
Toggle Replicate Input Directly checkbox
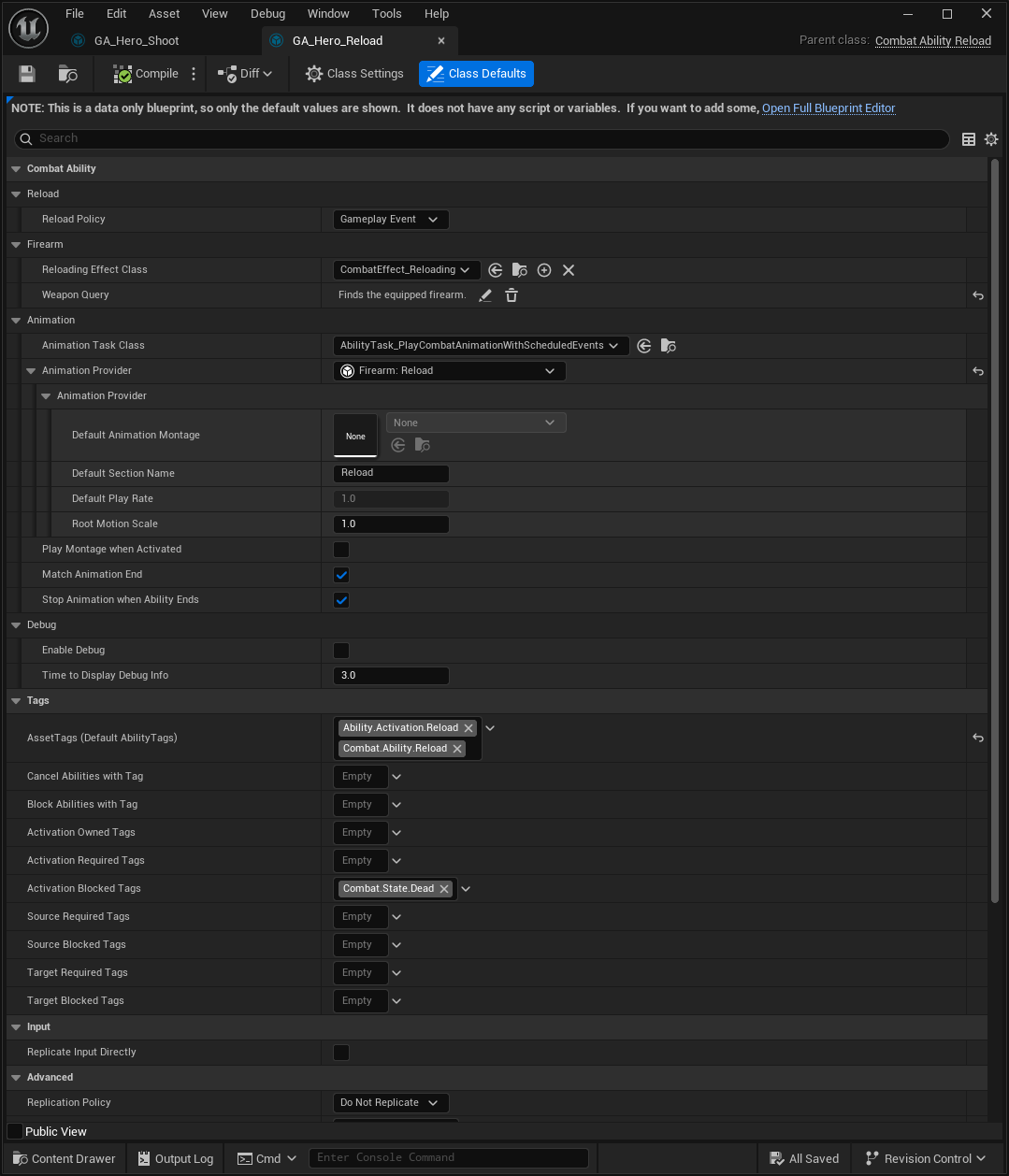click(x=341, y=1053)
